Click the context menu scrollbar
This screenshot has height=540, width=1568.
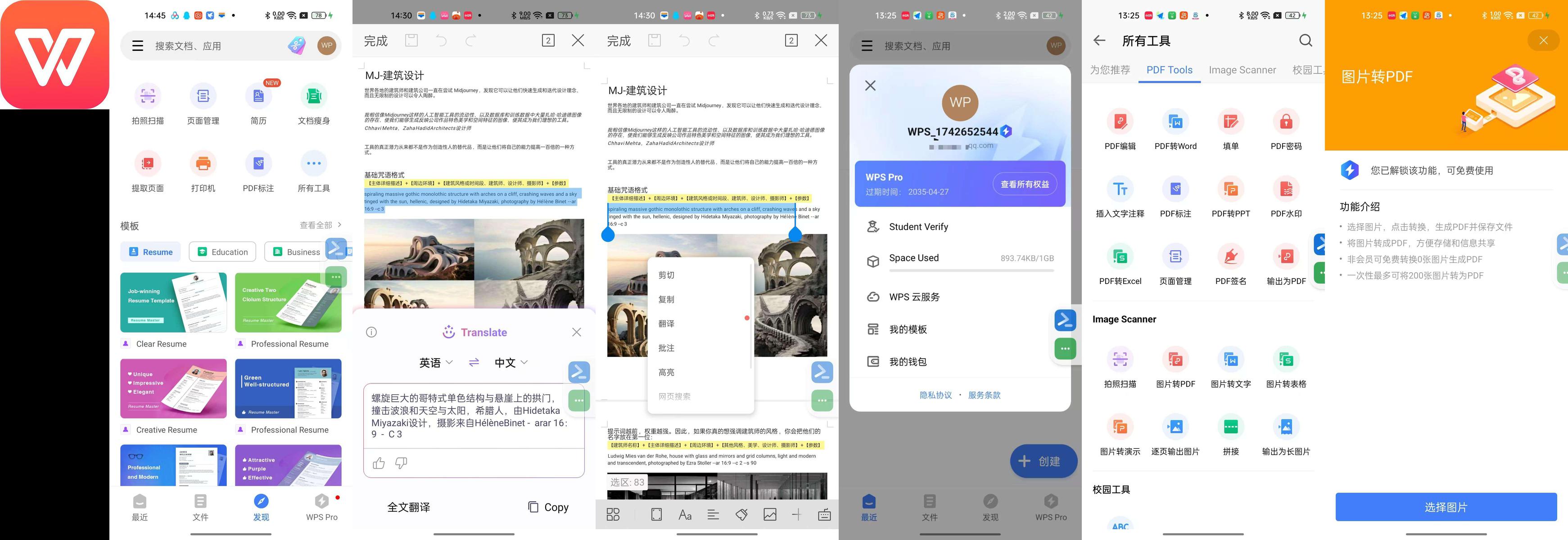point(751,316)
